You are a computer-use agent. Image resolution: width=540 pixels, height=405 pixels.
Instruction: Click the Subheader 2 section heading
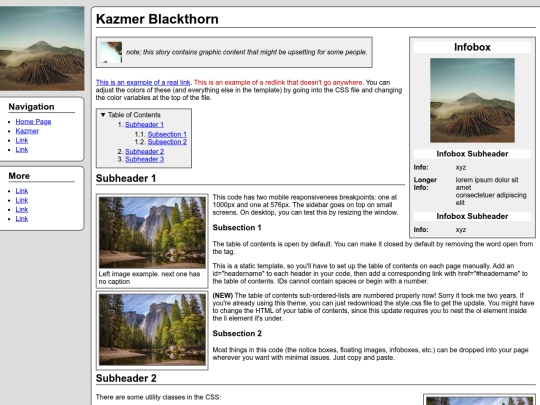tap(126, 378)
